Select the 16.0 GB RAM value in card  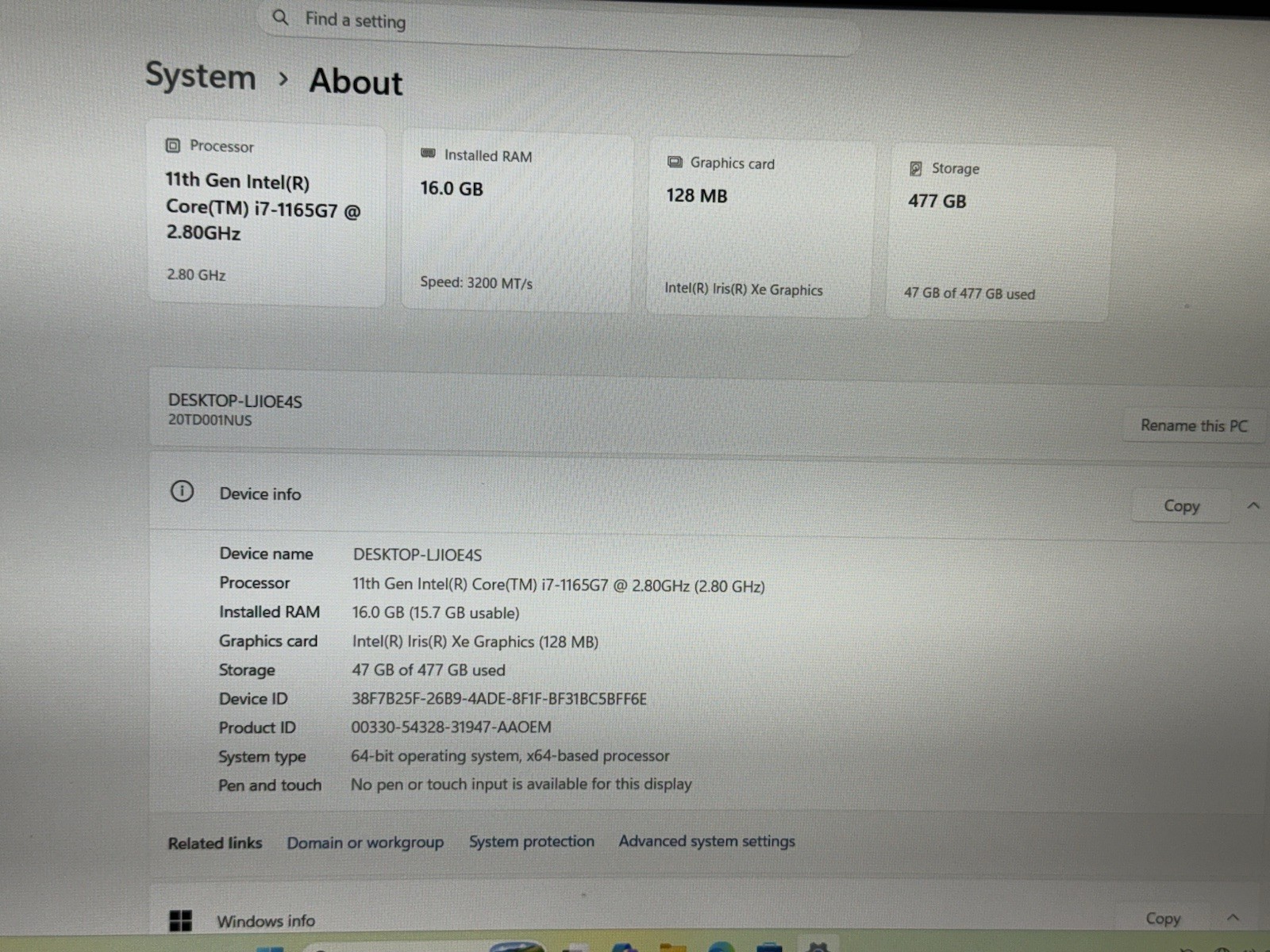coord(451,188)
